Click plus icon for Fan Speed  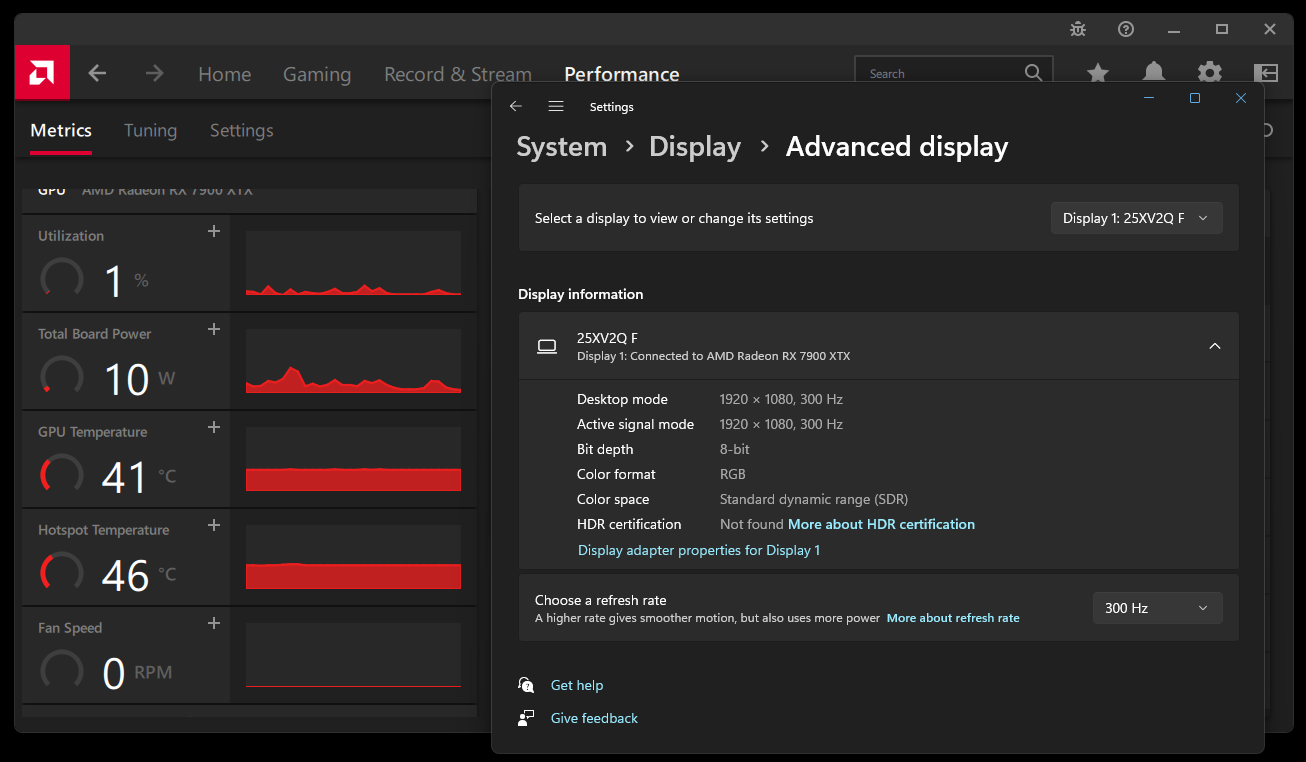coord(213,624)
